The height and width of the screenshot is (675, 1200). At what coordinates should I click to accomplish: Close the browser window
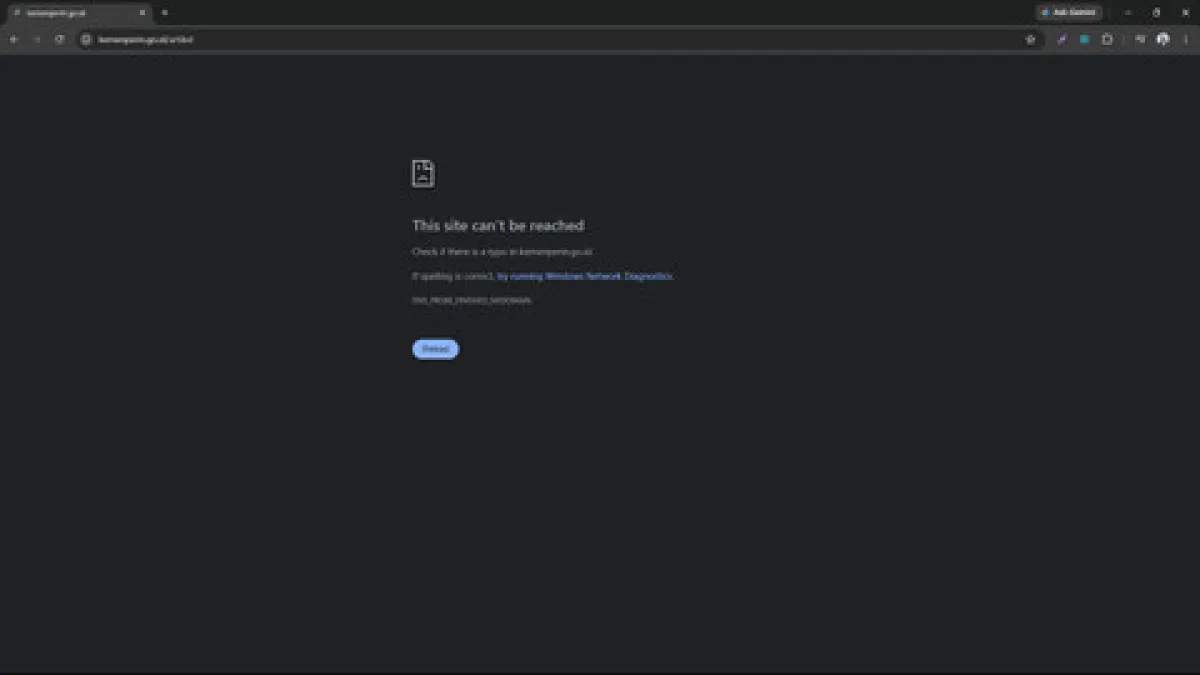(x=1184, y=13)
